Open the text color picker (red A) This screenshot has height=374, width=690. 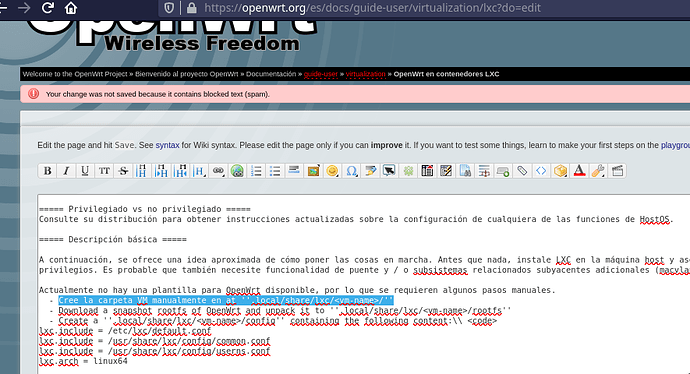(579, 171)
